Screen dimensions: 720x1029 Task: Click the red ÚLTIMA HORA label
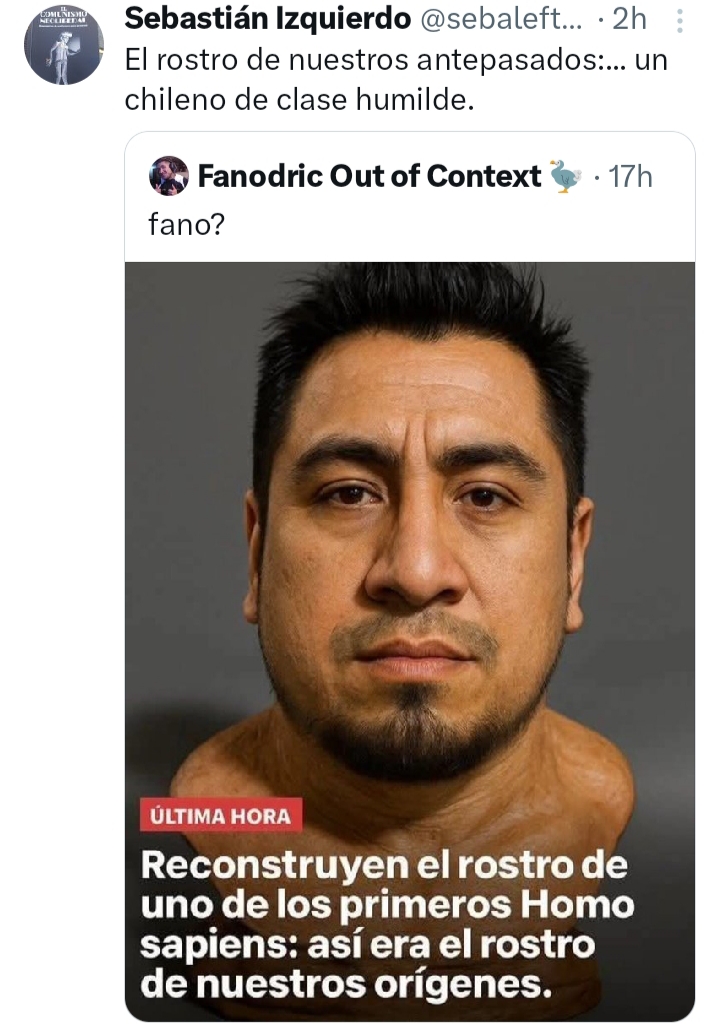tap(221, 815)
